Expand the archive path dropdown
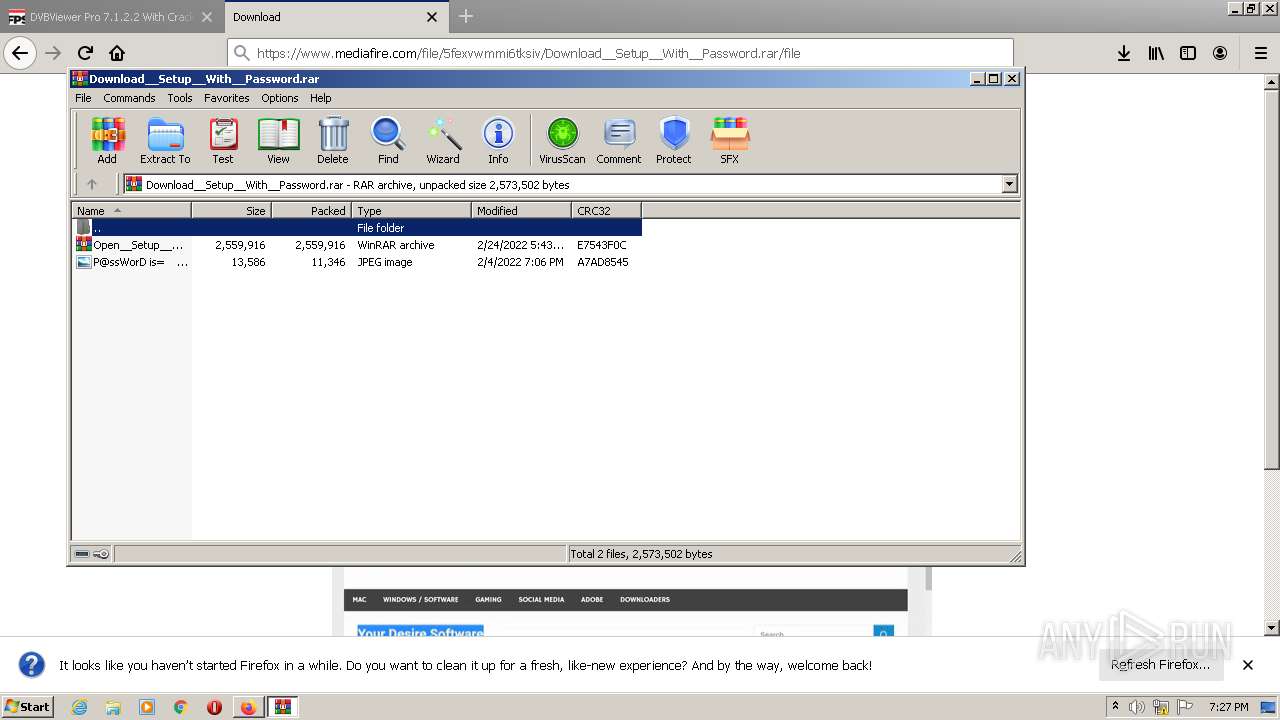Screen dimensions: 1280x720 1009,184
